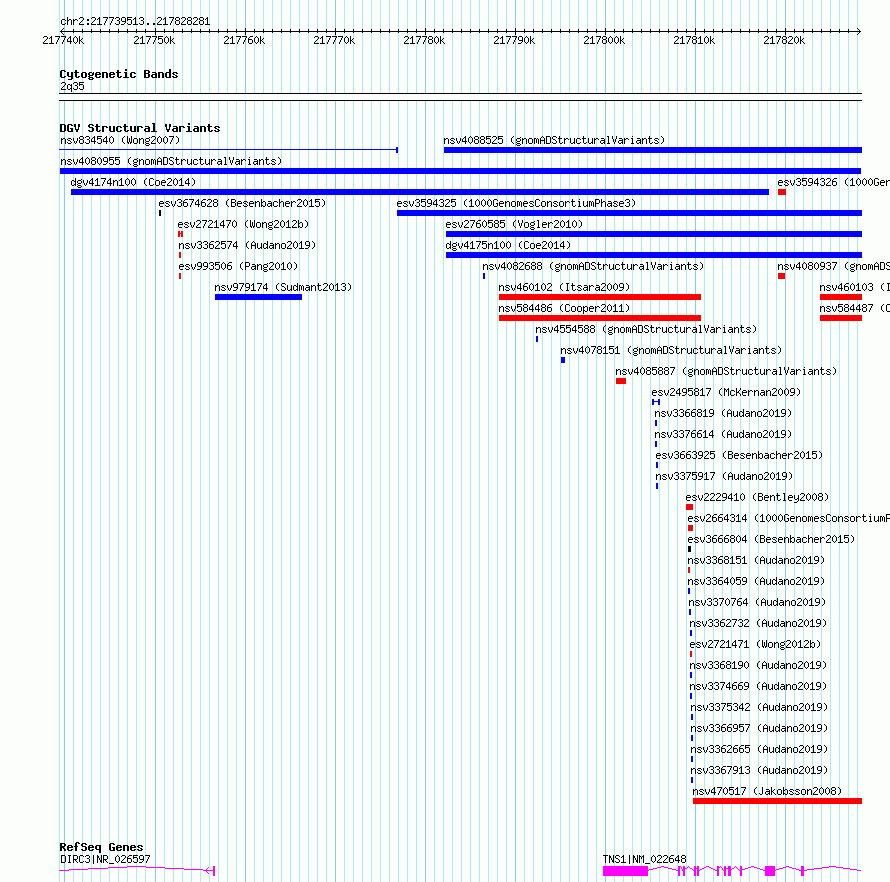Open esv993506 (Pang2010) label
Viewport: 890px width, 882px height.
pyautogui.click(x=238, y=266)
